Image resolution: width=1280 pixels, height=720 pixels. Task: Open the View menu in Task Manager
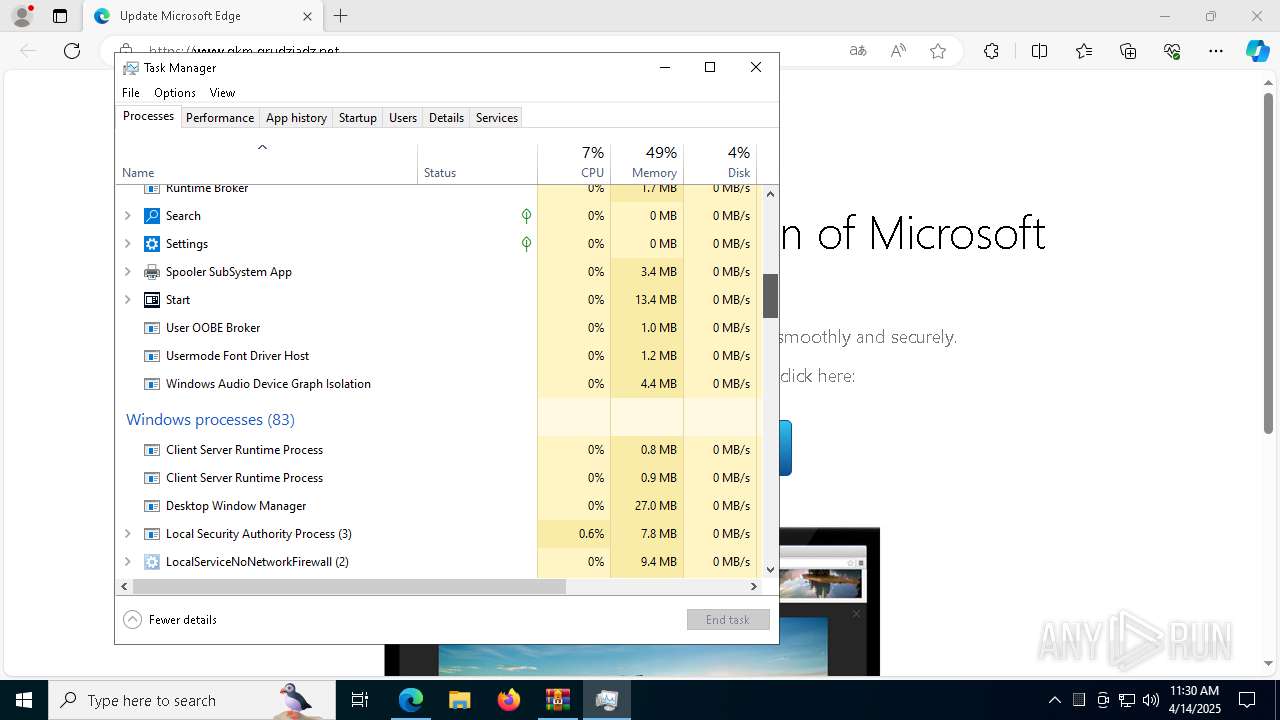222,93
